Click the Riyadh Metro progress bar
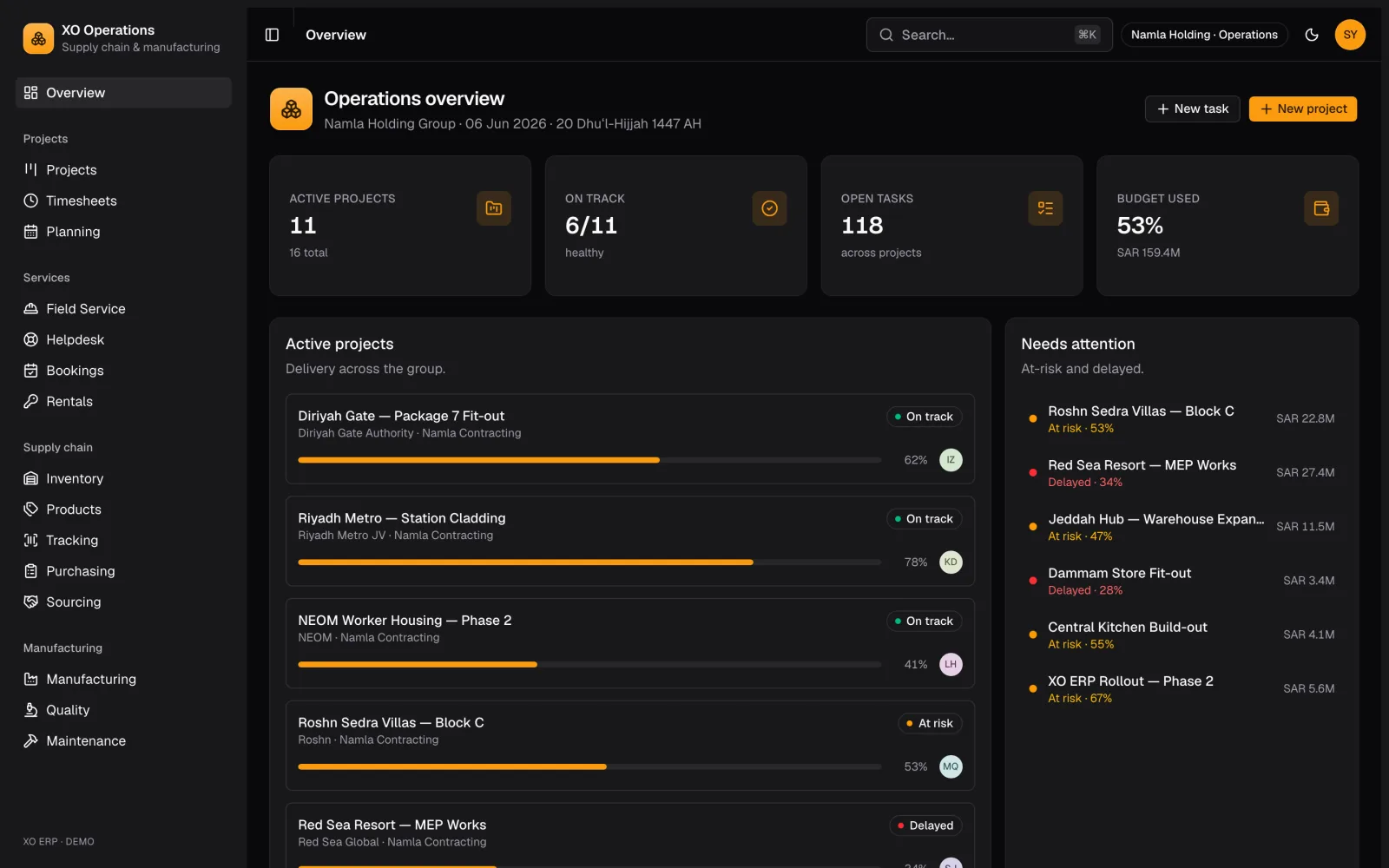The height and width of the screenshot is (868, 1389). pyautogui.click(x=589, y=562)
